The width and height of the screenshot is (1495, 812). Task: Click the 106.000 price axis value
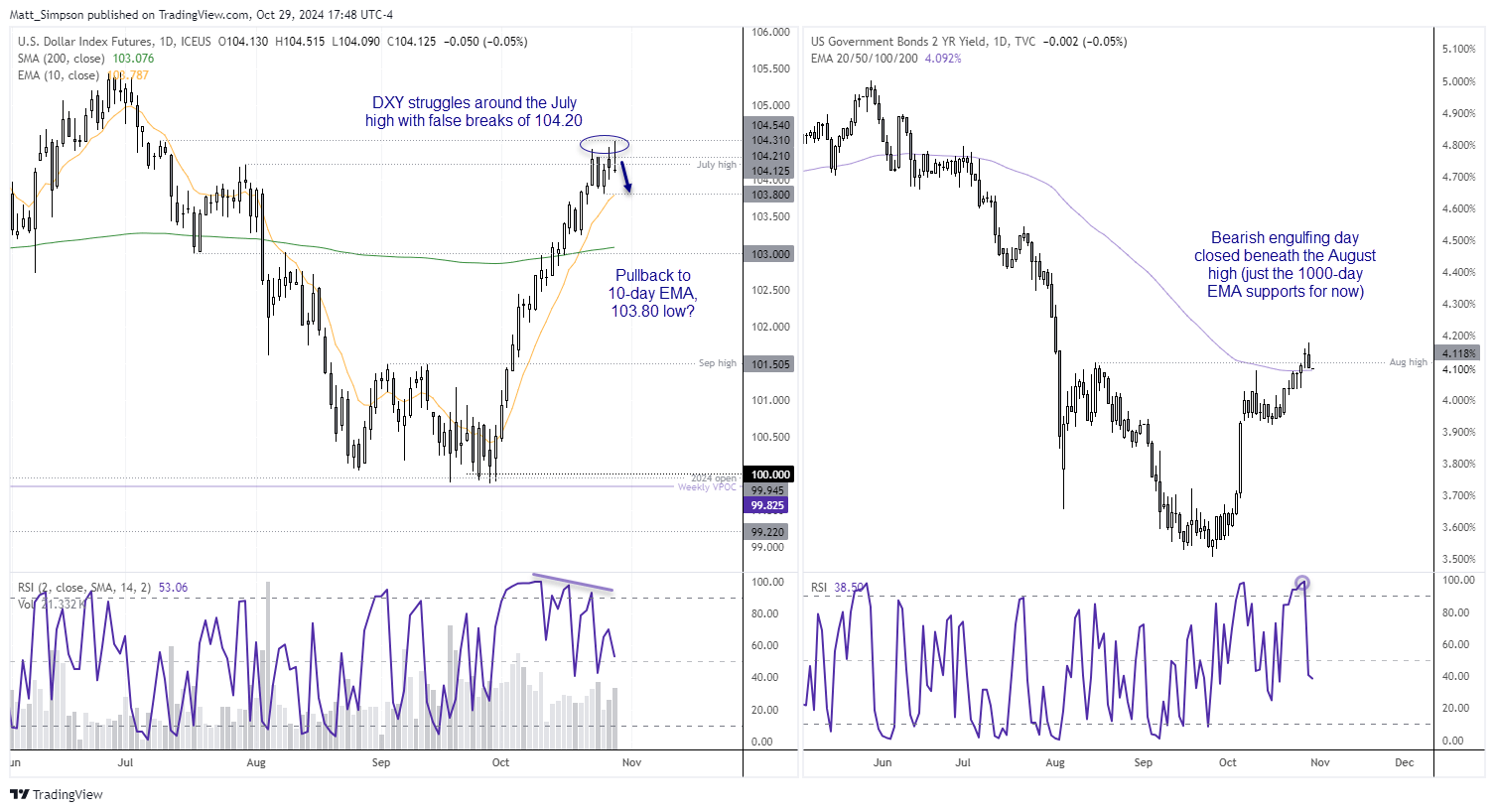tap(770, 32)
